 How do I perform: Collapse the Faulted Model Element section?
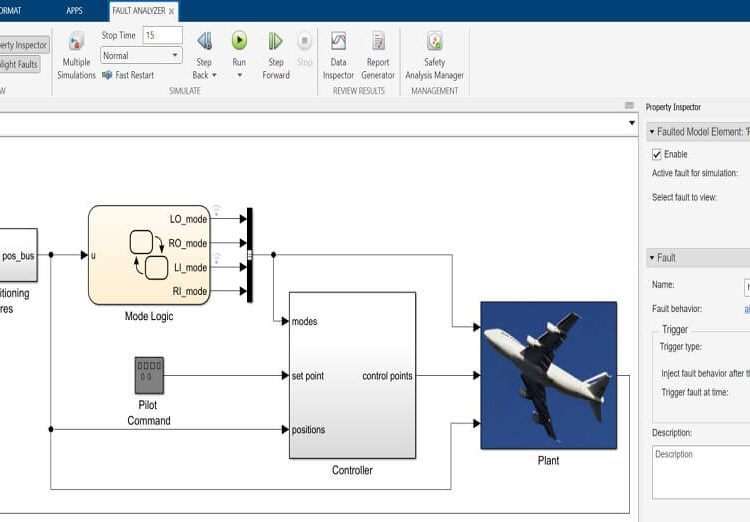[652, 131]
